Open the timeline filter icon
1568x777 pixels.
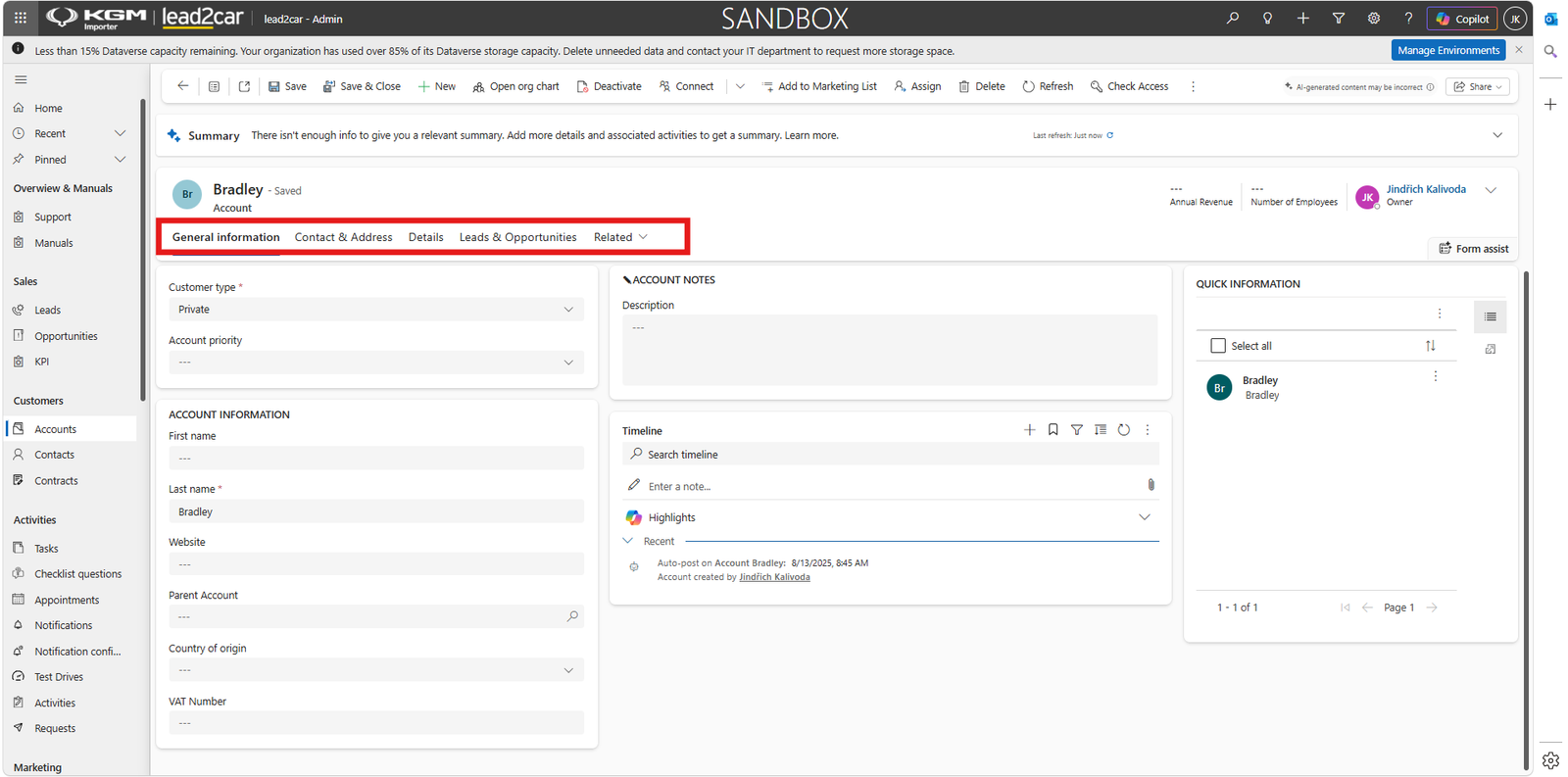(1077, 430)
